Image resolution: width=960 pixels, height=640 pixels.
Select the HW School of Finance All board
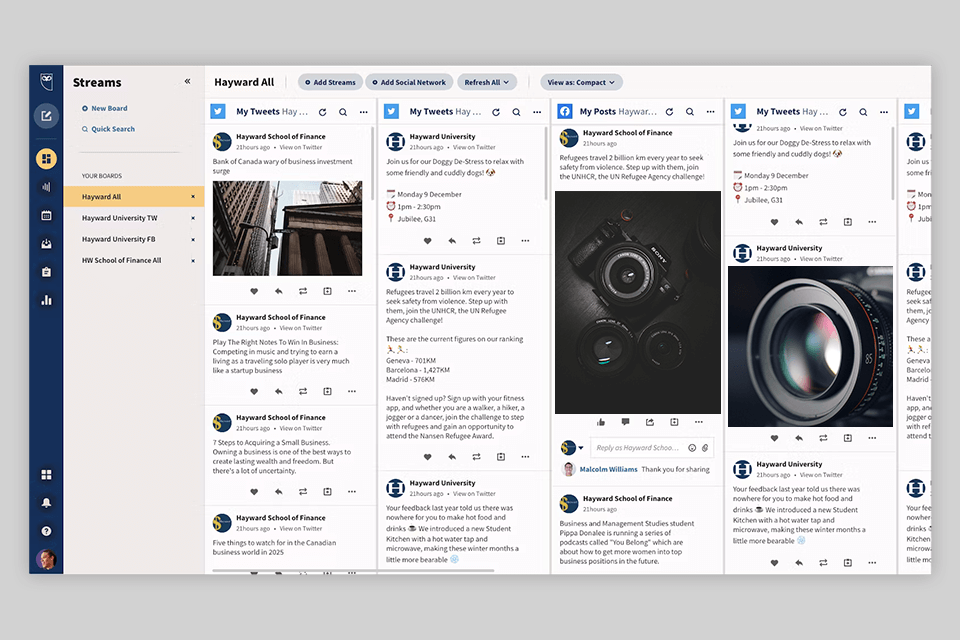click(121, 260)
